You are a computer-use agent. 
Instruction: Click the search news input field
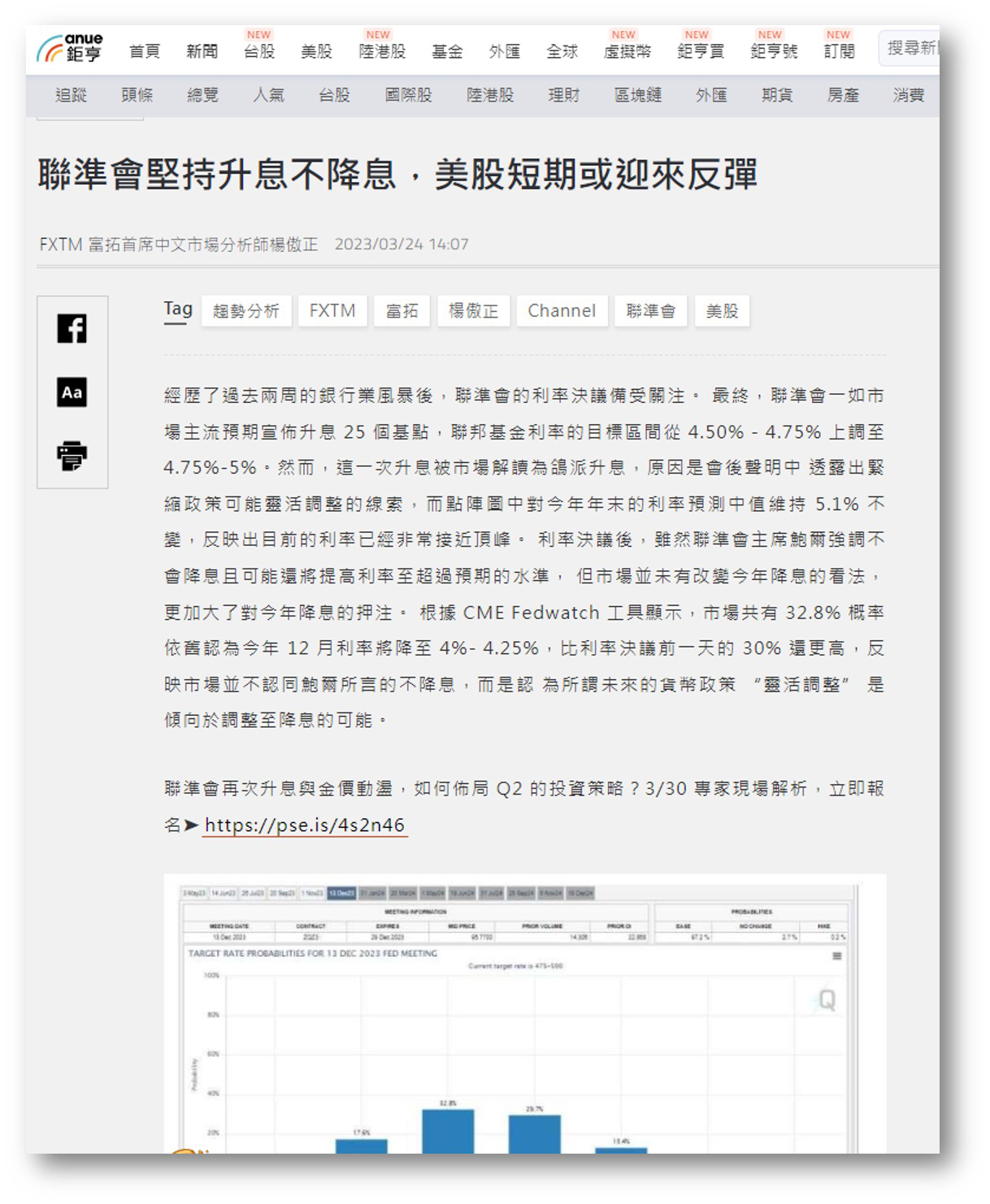point(910,49)
